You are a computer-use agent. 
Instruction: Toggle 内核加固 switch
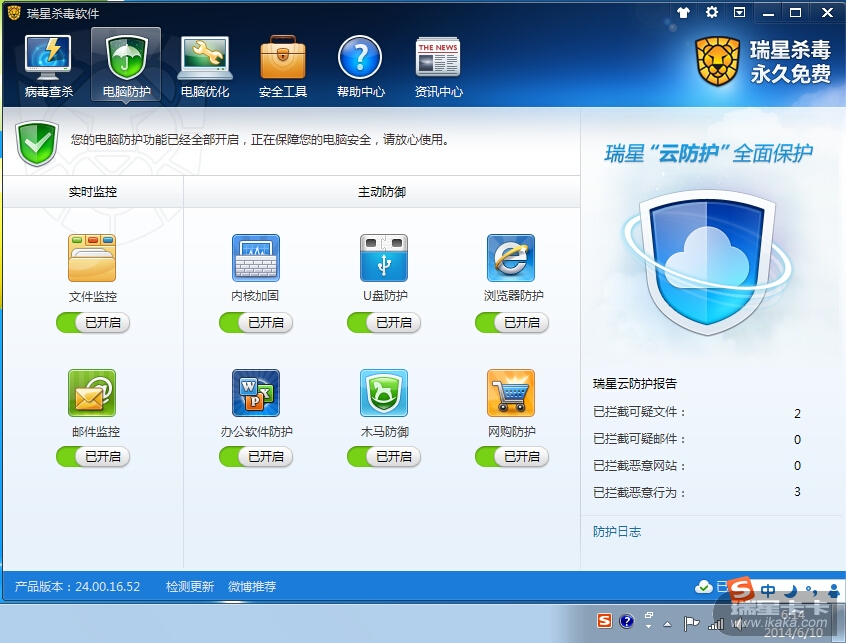pos(256,323)
